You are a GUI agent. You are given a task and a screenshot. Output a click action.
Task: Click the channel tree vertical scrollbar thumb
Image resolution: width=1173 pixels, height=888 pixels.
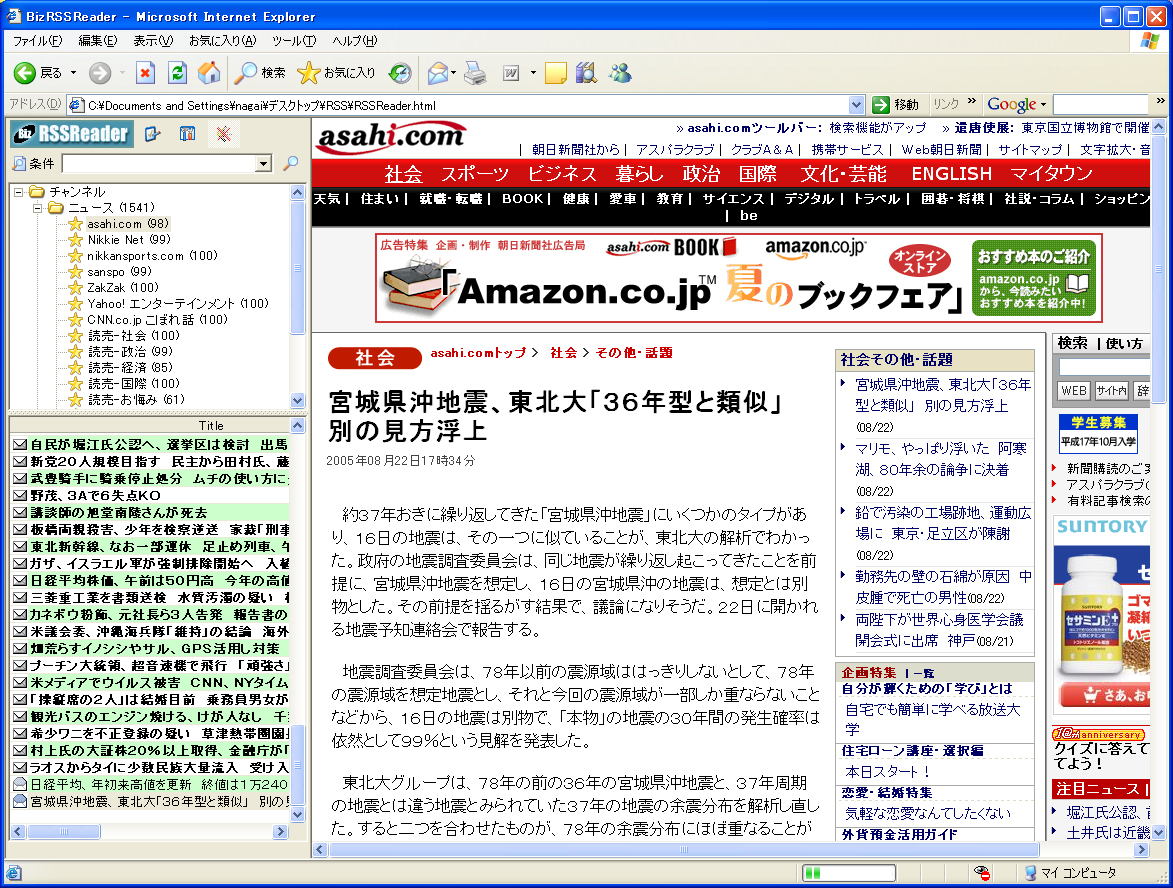point(297,268)
